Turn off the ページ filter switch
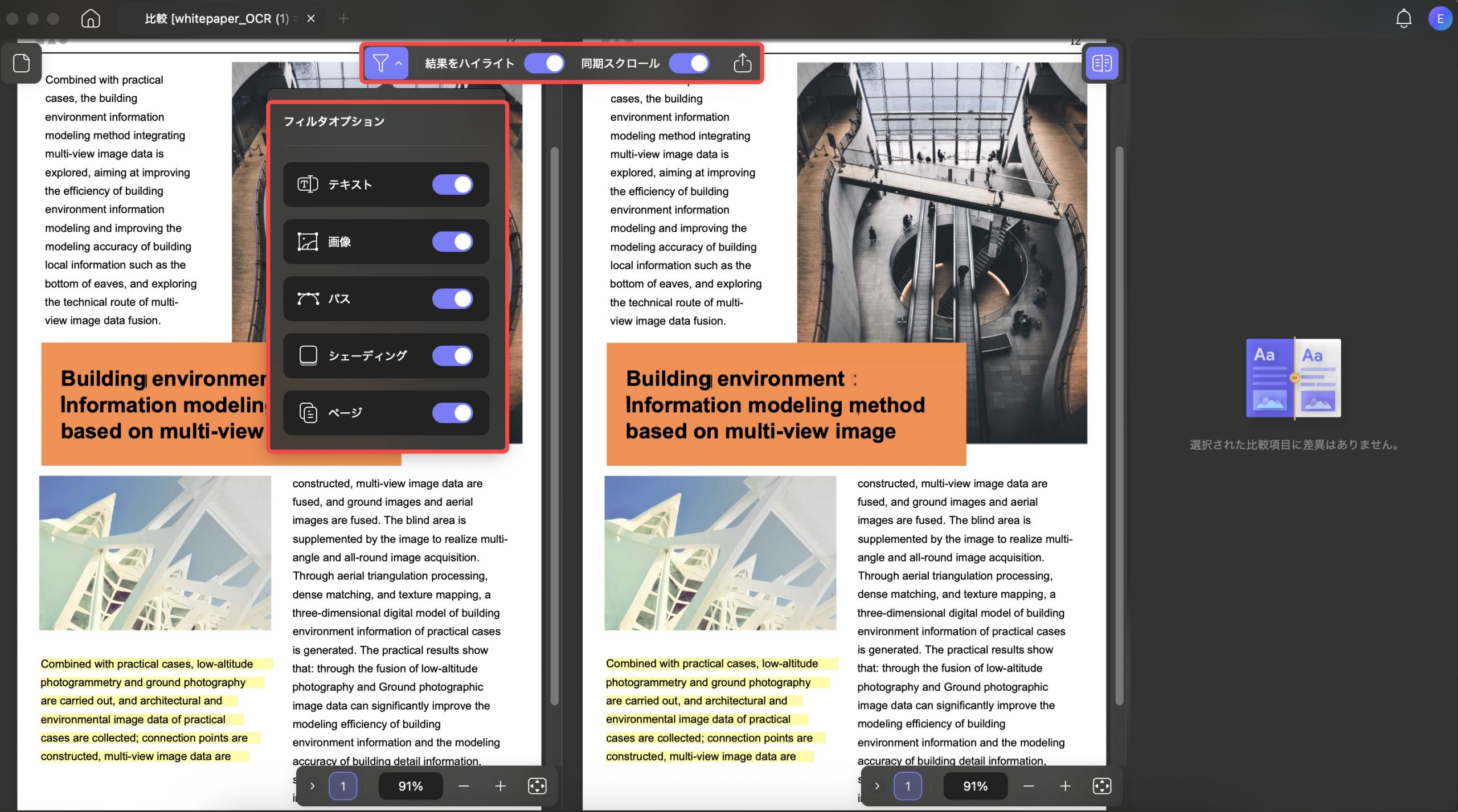This screenshot has width=1458, height=812. tap(453, 412)
